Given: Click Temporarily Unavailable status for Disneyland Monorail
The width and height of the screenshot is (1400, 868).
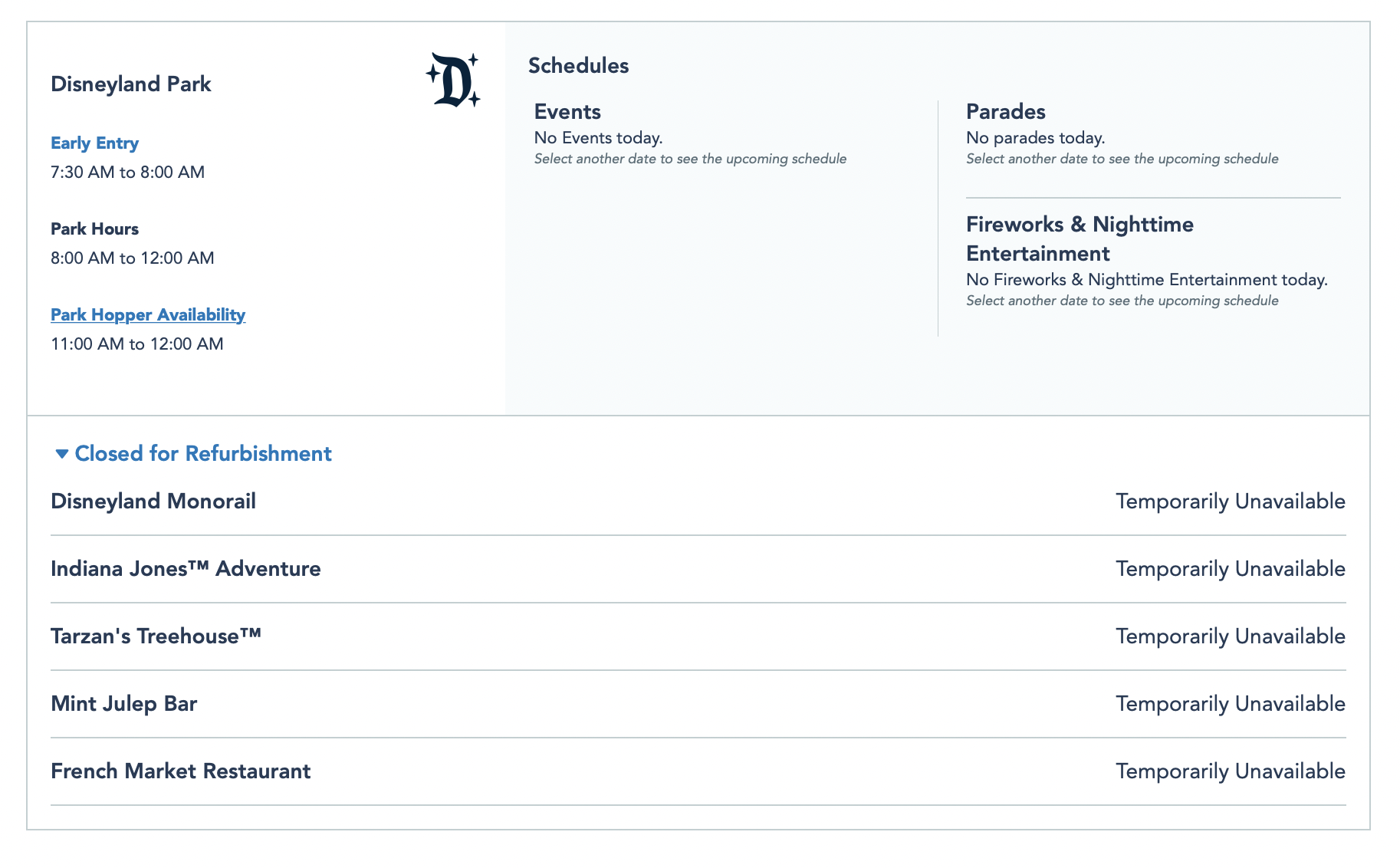Looking at the screenshot, I should click(1230, 501).
